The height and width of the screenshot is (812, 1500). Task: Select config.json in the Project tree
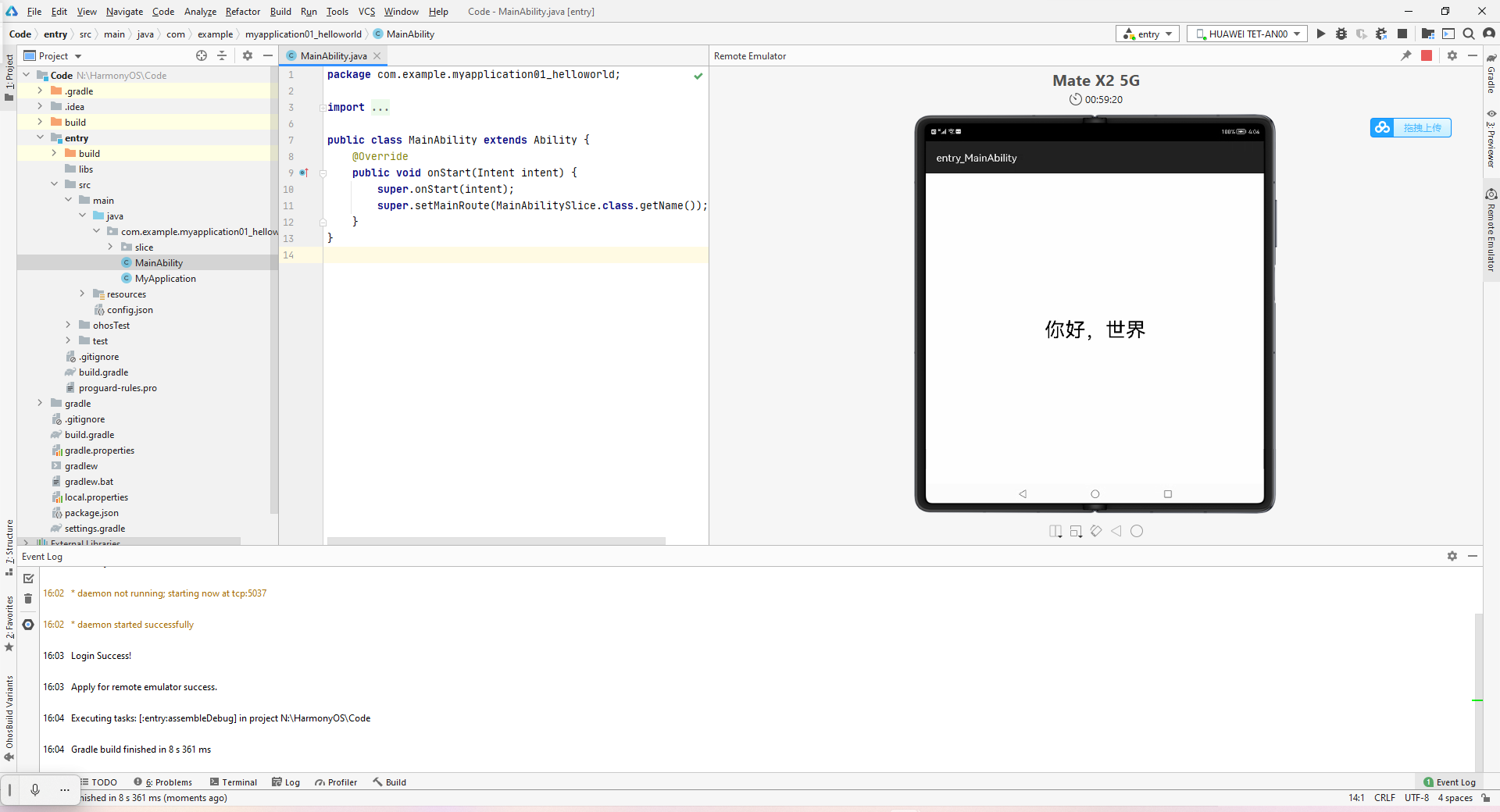[x=130, y=309]
